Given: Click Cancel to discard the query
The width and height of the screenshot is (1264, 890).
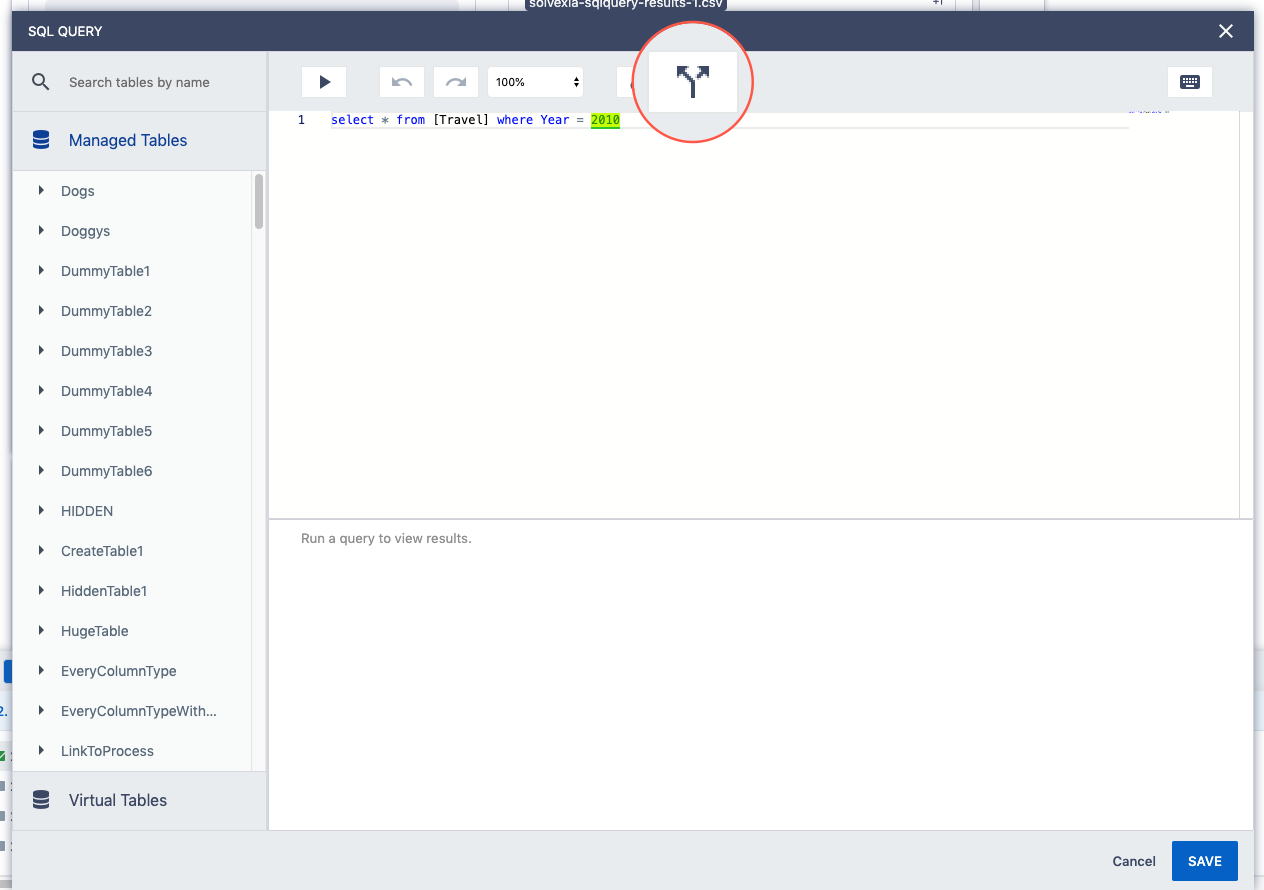Looking at the screenshot, I should [1134, 861].
